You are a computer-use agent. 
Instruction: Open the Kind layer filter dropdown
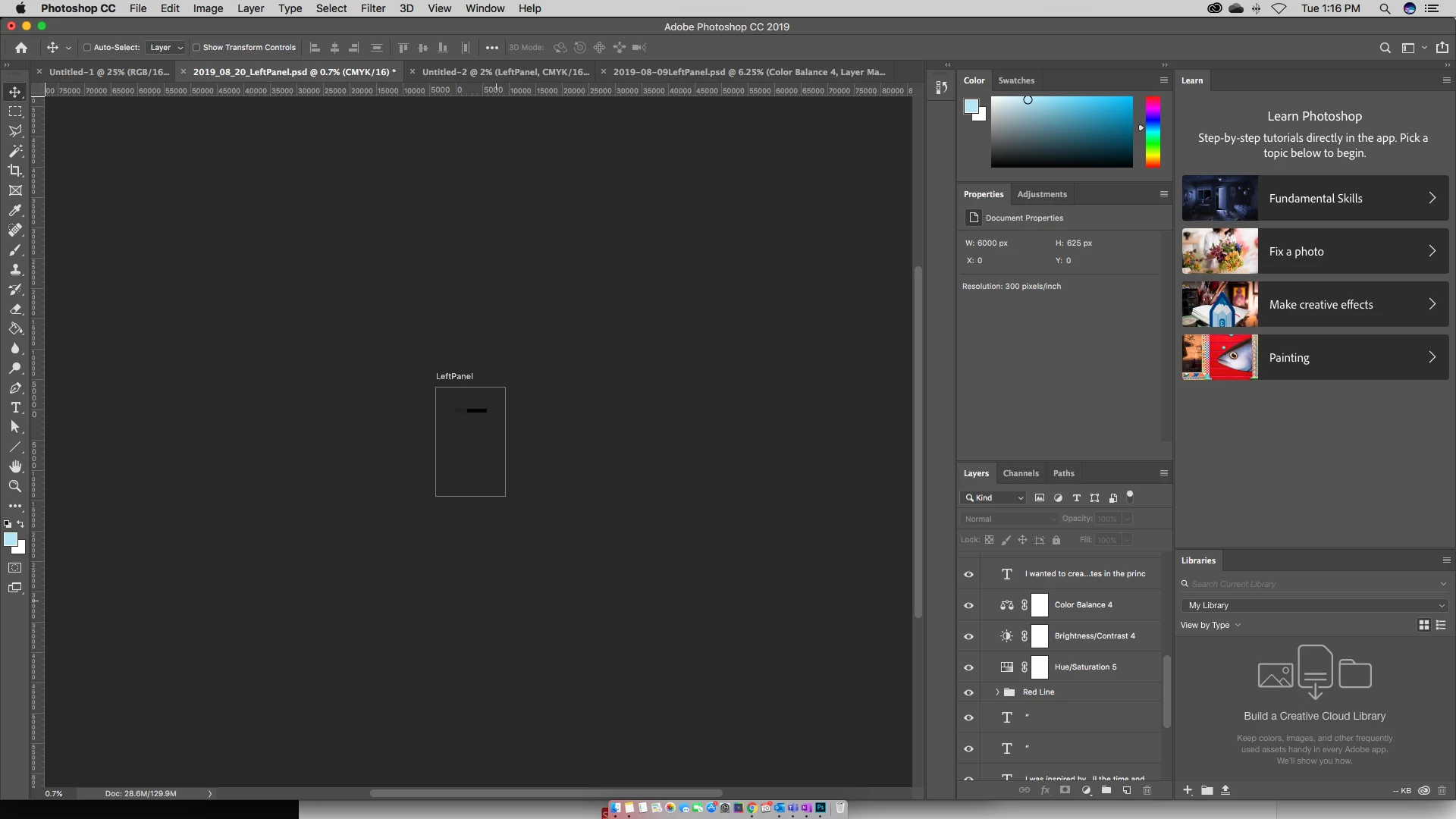(995, 497)
